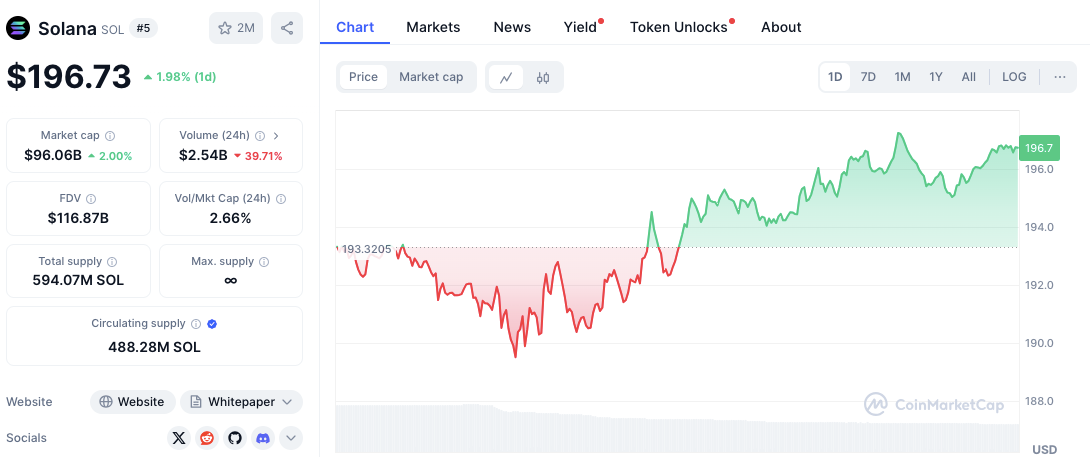Open the Markets tab
The width and height of the screenshot is (1090, 457).
433,27
